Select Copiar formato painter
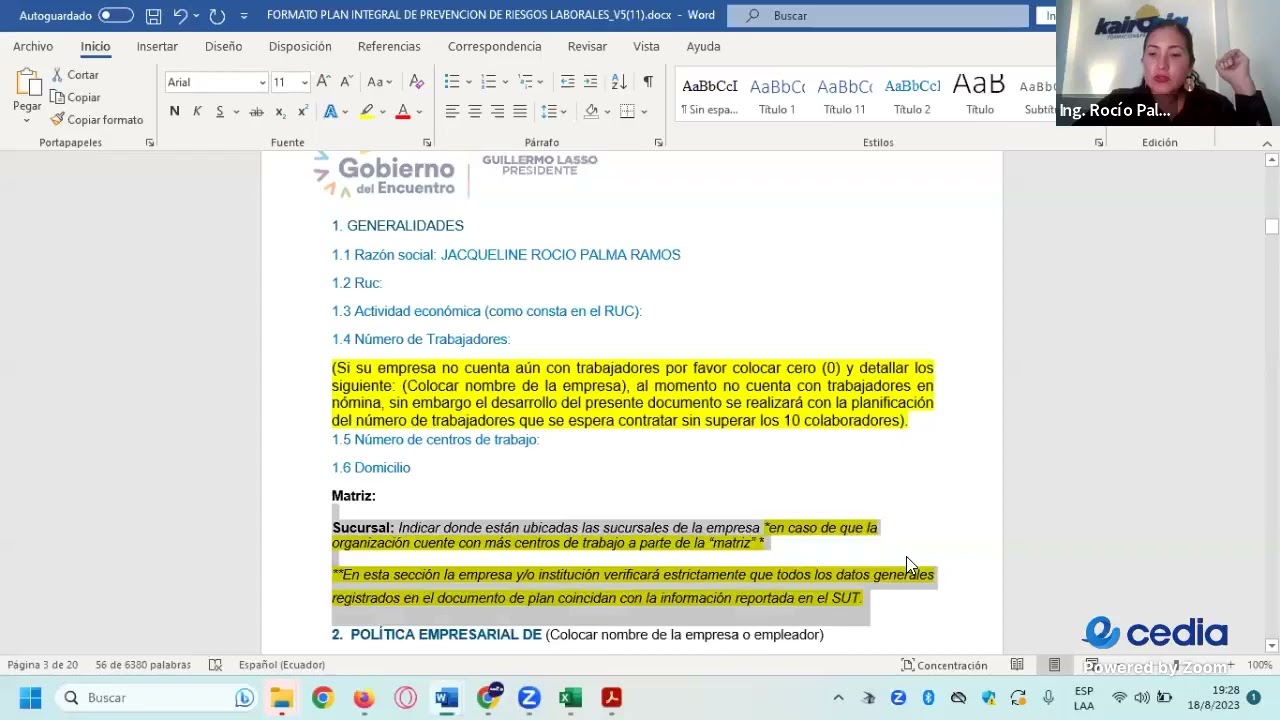Image resolution: width=1280 pixels, height=720 pixels. (x=97, y=119)
